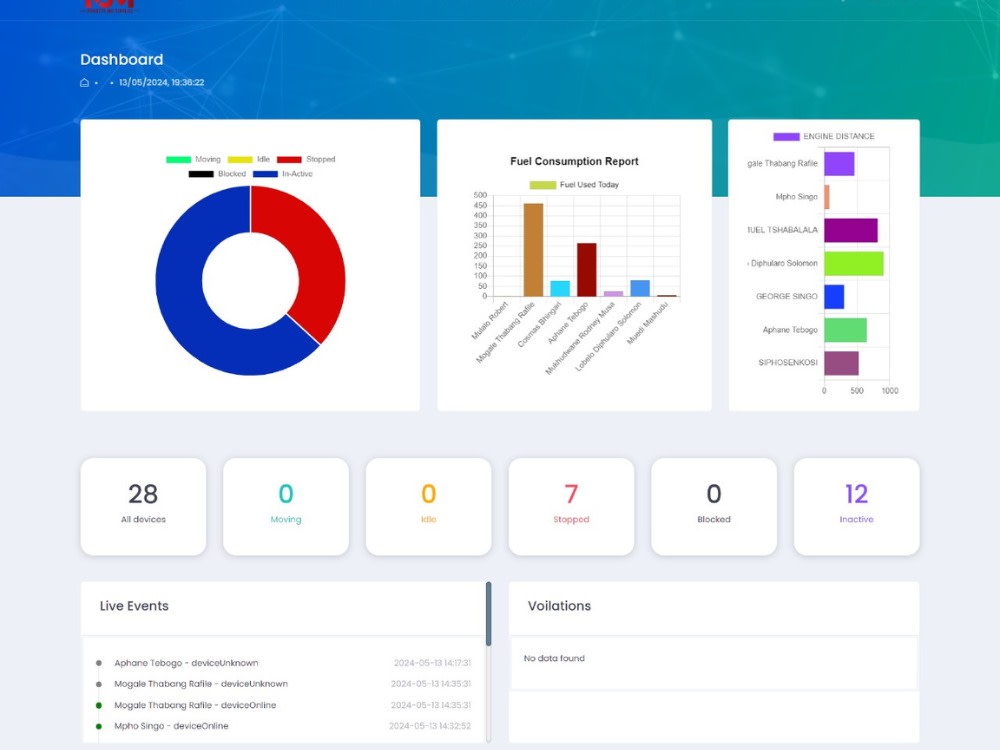The image size is (1000, 750).
Task: Toggle the Moving legend in donut chart
Action: 193,159
